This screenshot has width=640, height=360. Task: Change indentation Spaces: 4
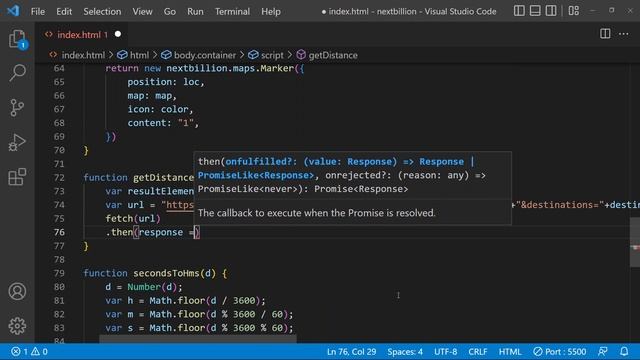(405, 351)
